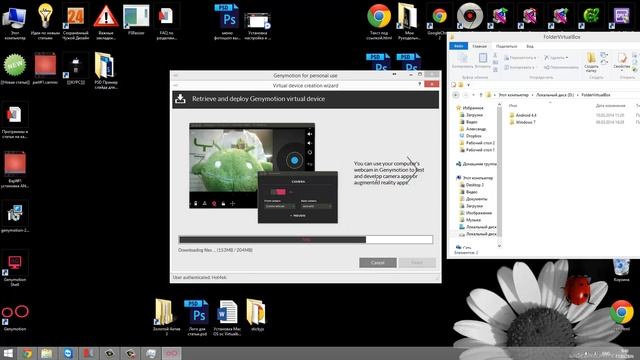Screen dimensions: 640x360
Task: Click This Computer in the address path
Action: tap(513, 95)
